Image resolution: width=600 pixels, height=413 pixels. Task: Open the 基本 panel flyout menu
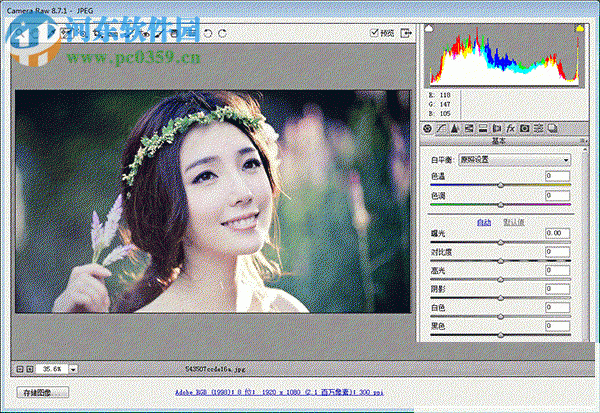[583, 141]
